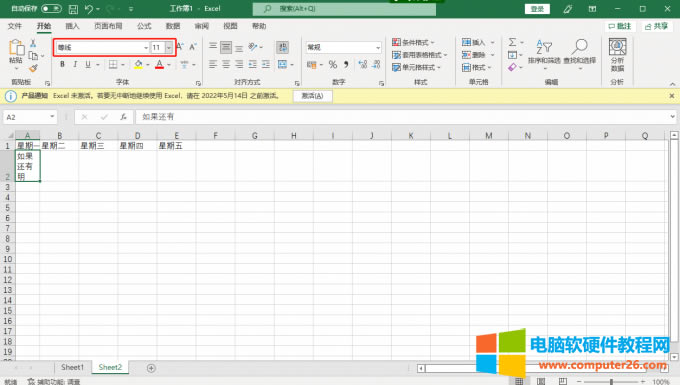Image resolution: width=680 pixels, height=385 pixels.
Task: Open the 插入 ribbon tab
Action: tap(72, 26)
